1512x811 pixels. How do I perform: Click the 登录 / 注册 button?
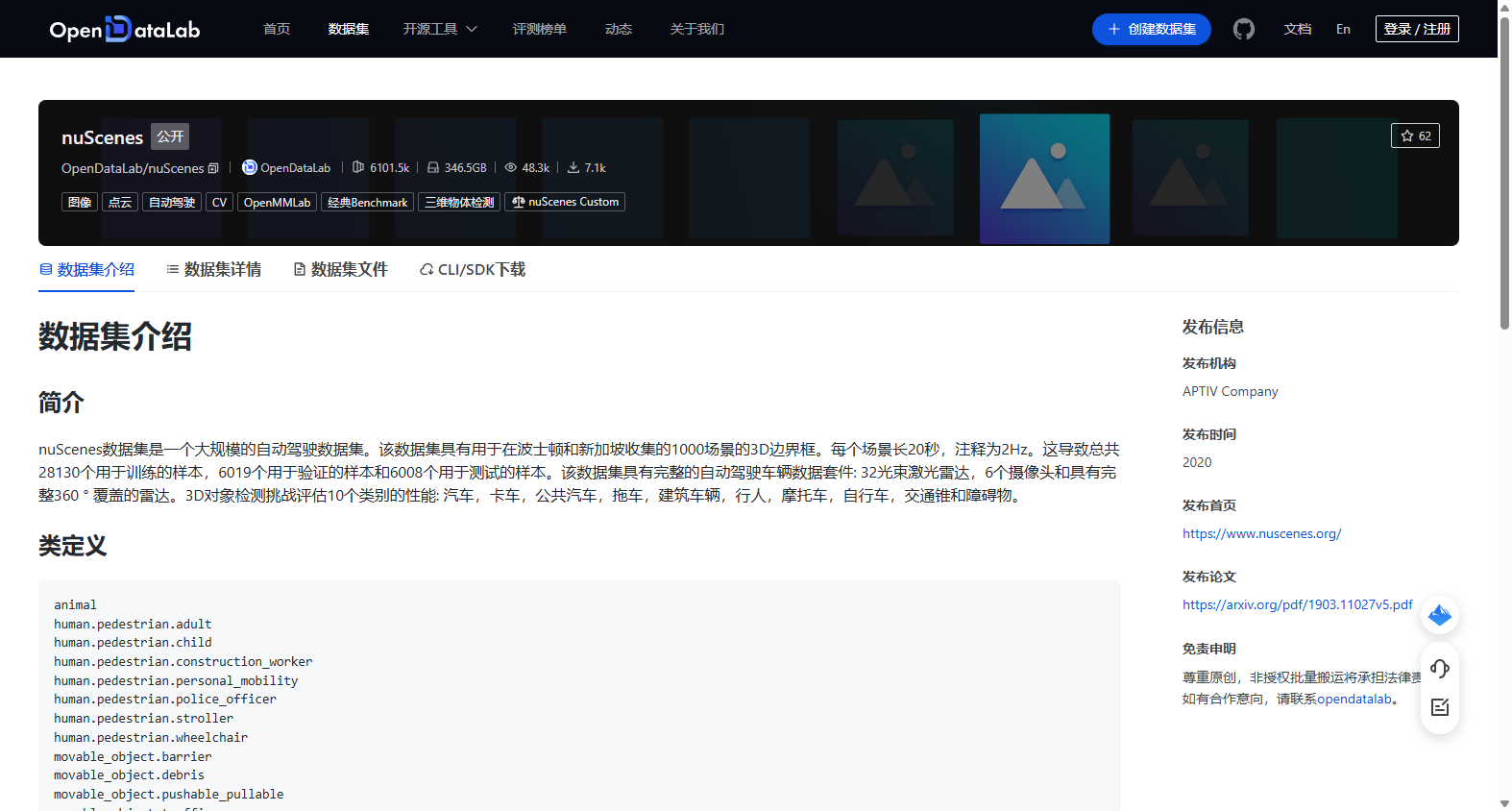tap(1417, 29)
